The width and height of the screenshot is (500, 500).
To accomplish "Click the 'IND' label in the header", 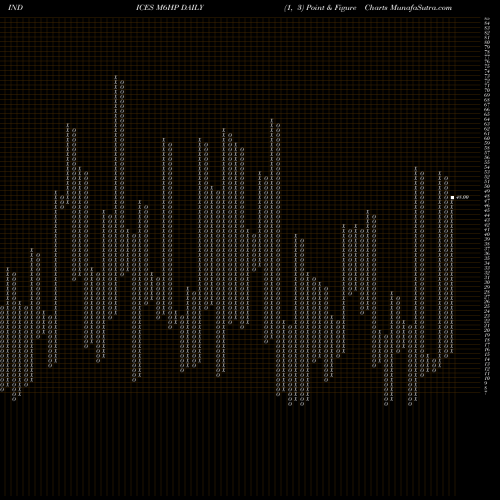I will pyautogui.click(x=15, y=8).
